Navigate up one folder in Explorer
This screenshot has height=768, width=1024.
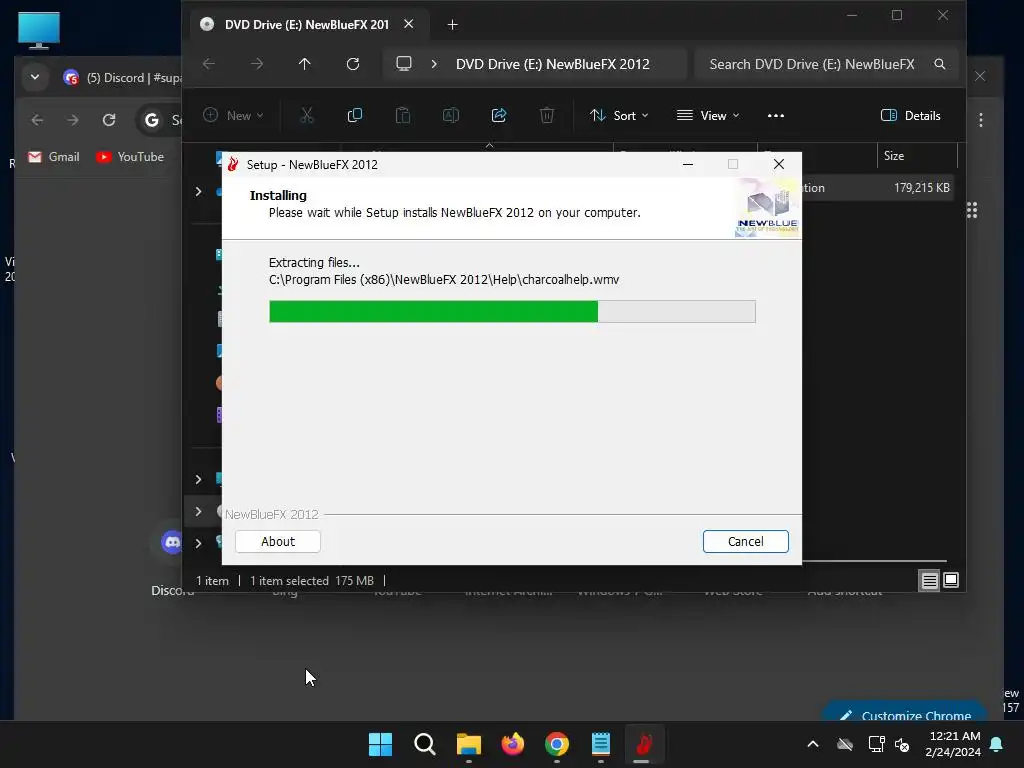click(304, 64)
